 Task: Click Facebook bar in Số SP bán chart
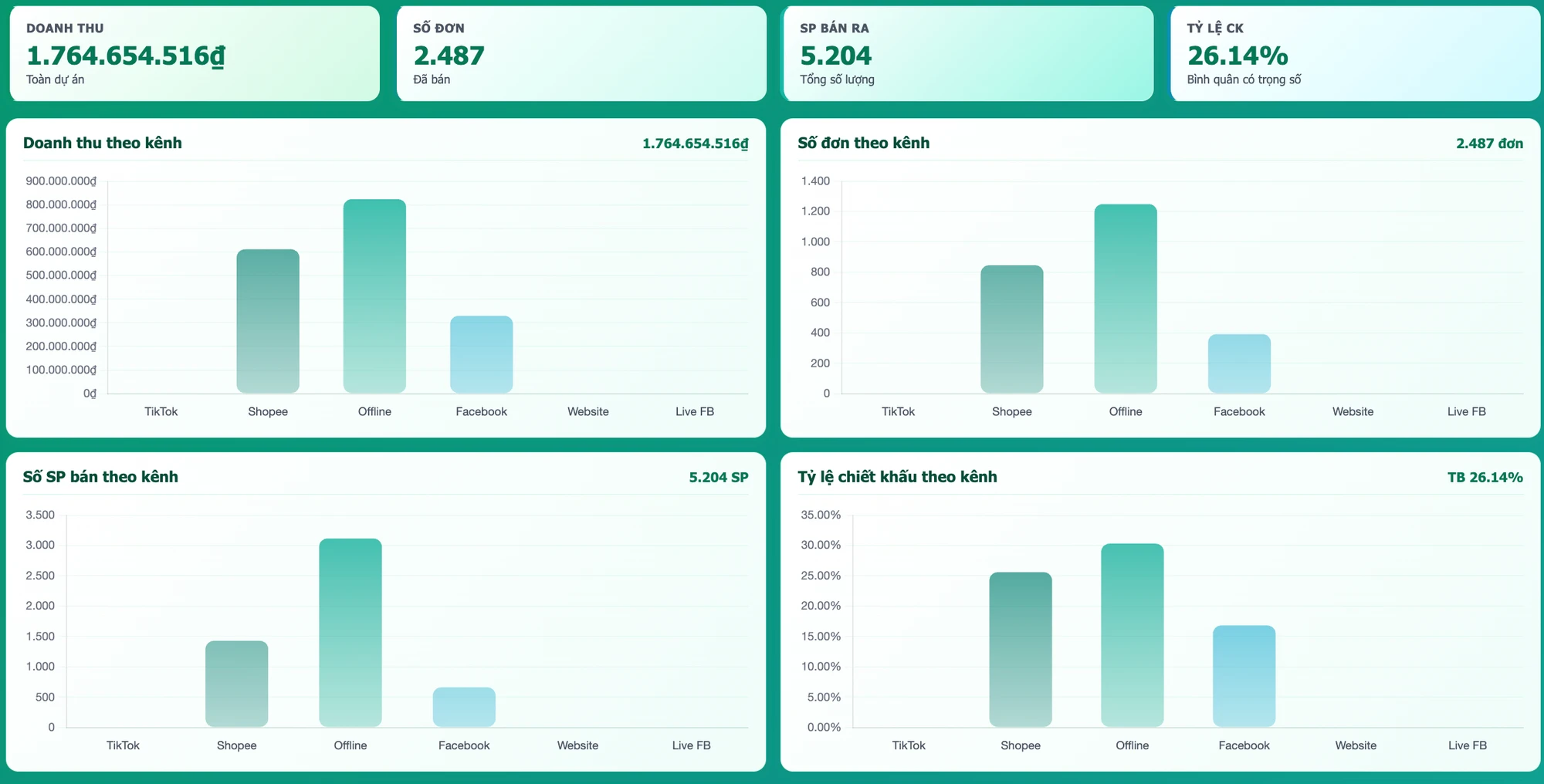[464, 707]
